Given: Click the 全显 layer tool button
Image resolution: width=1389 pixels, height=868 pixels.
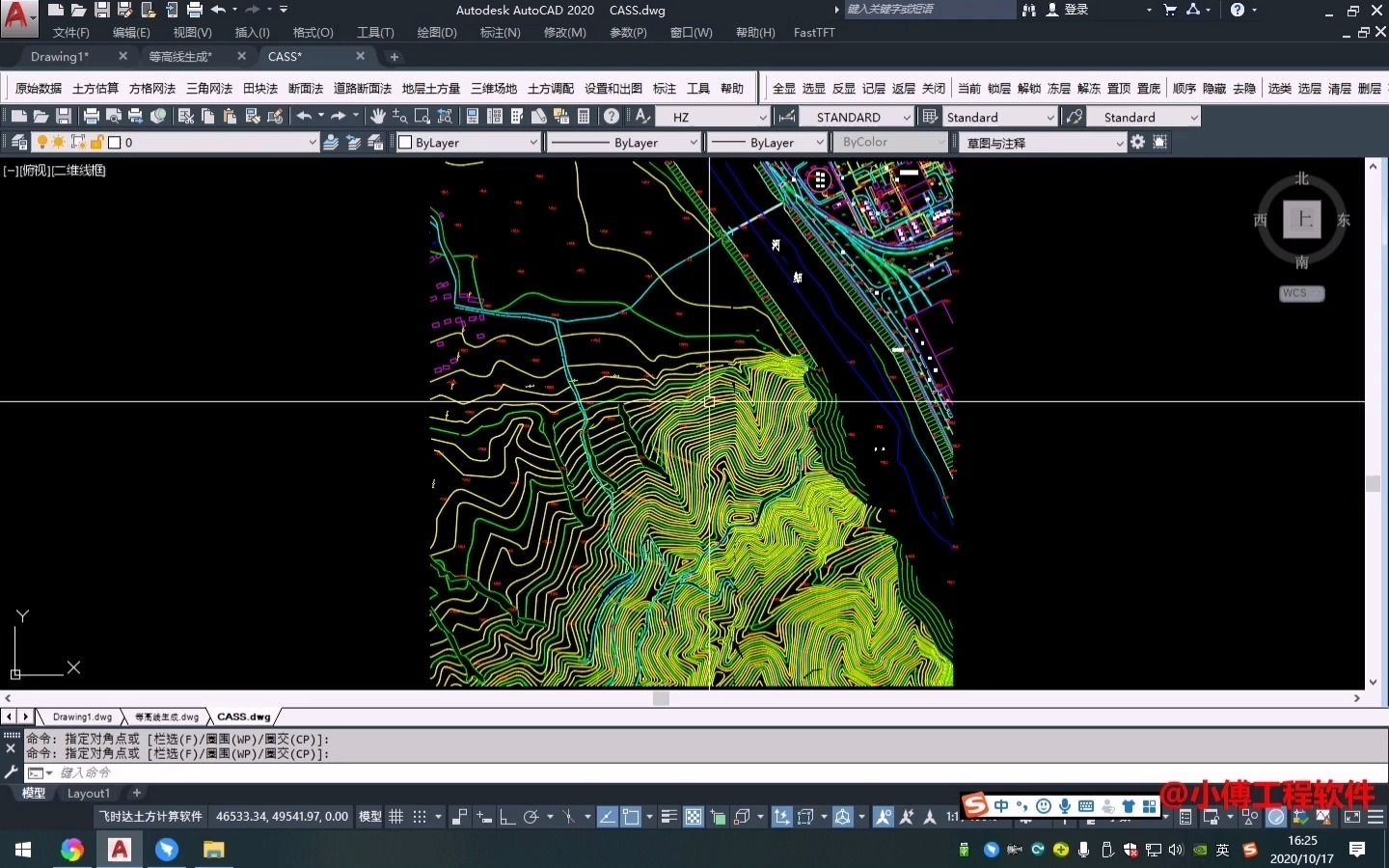Looking at the screenshot, I should (783, 89).
